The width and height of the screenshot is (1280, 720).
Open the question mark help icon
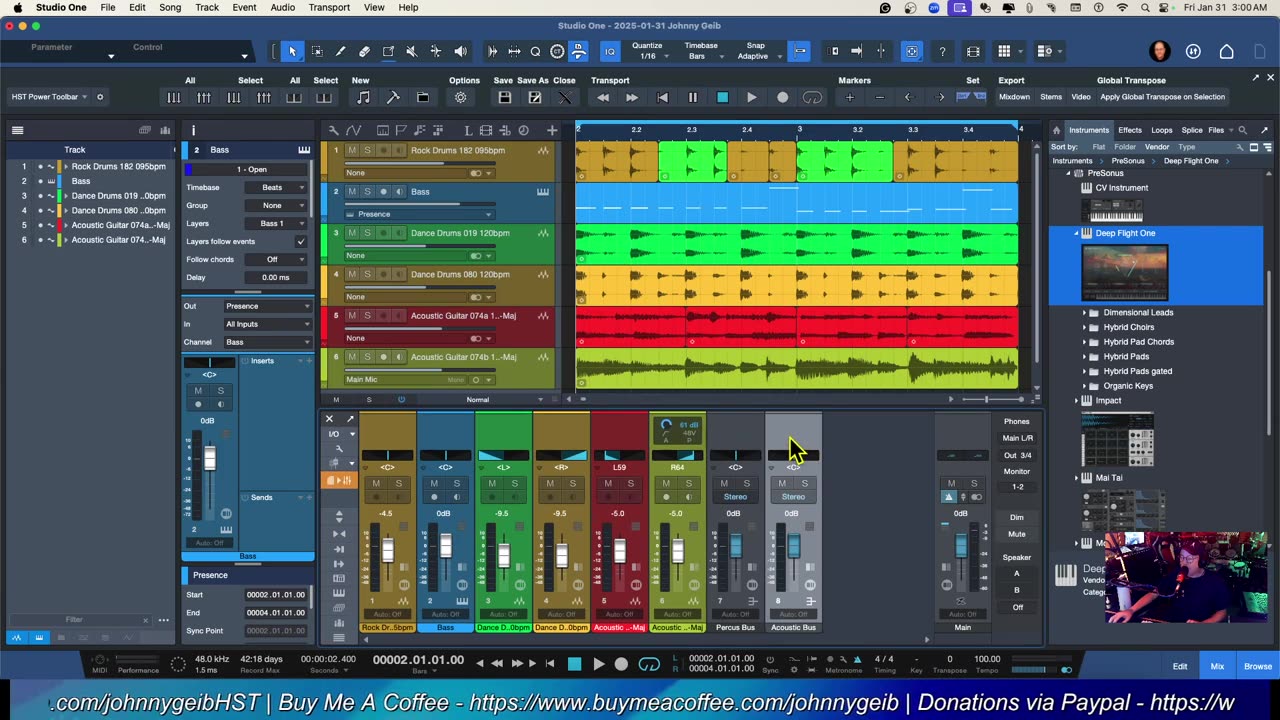[942, 52]
